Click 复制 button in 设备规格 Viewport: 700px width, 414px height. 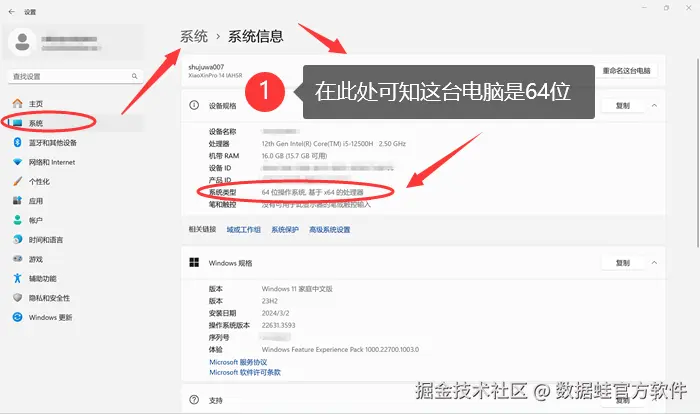tap(623, 105)
